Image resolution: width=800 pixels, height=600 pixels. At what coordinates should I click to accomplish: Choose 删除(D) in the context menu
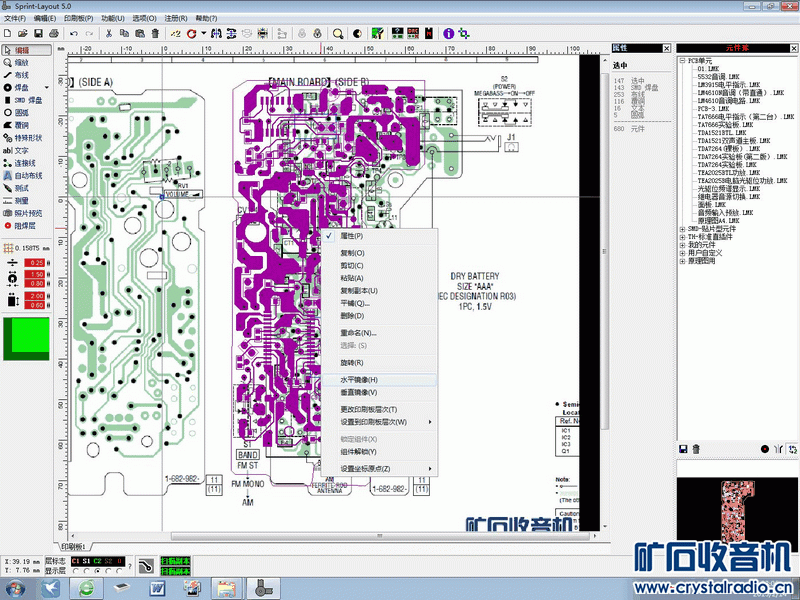tap(380, 316)
